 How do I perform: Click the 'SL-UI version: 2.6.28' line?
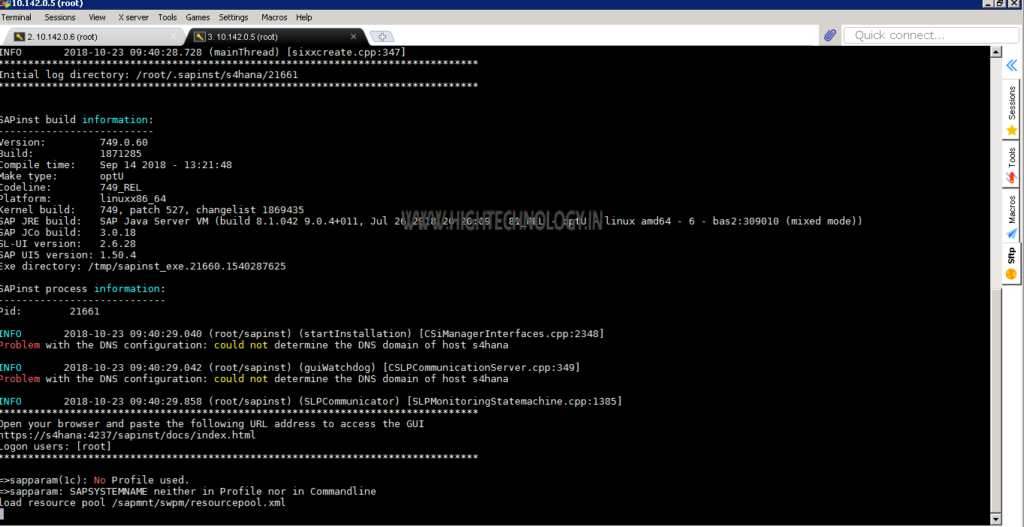tap(68, 244)
